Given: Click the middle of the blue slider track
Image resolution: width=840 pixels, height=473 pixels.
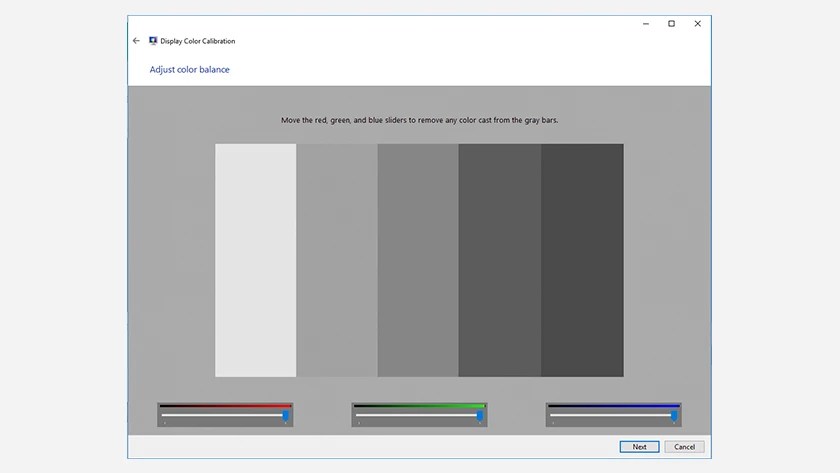Looking at the screenshot, I should pos(613,415).
